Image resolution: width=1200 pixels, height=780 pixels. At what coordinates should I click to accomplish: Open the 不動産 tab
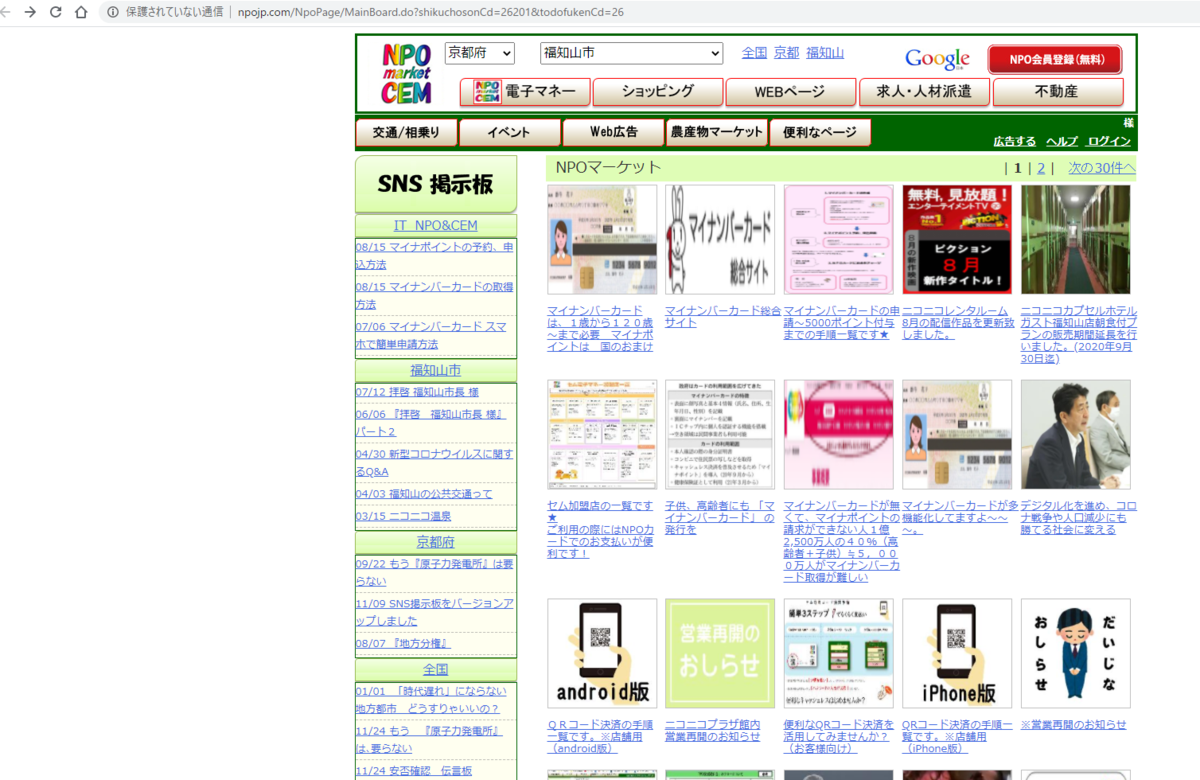tap(1058, 92)
